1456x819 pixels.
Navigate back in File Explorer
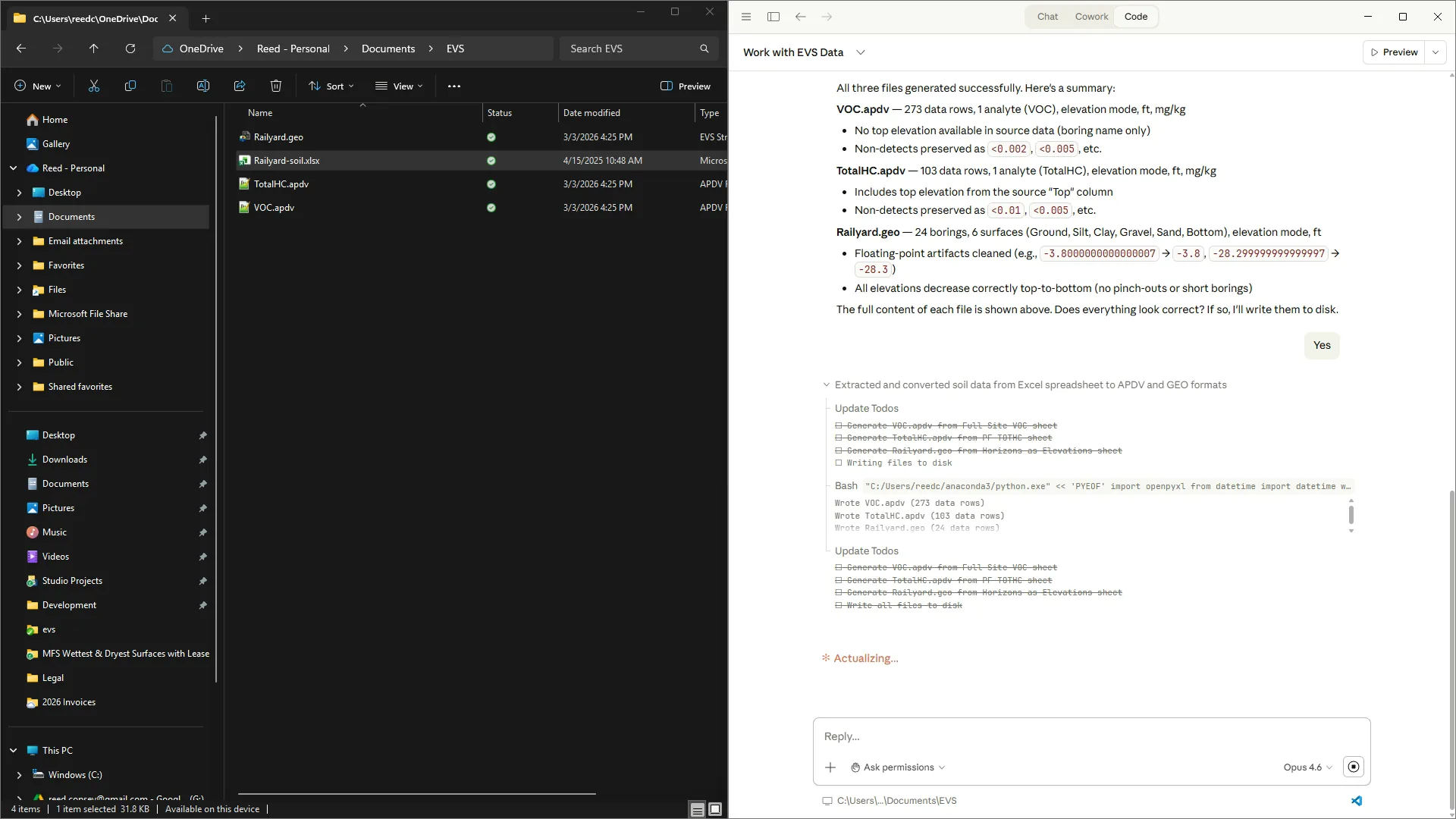coord(21,49)
